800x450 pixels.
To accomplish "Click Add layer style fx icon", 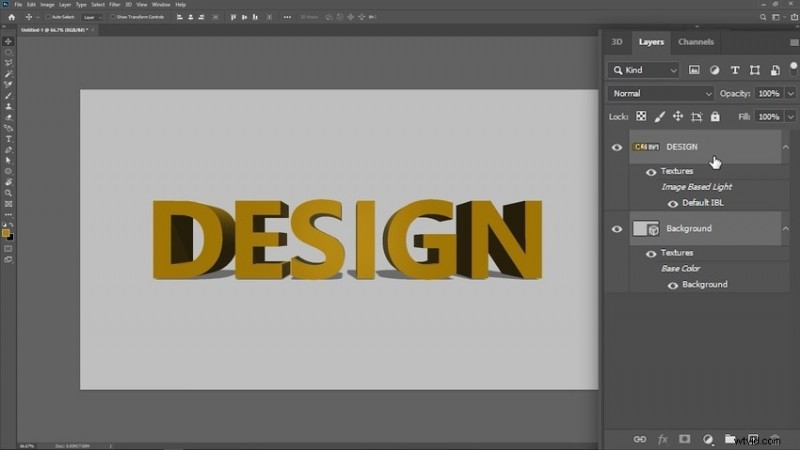I will tap(662, 439).
